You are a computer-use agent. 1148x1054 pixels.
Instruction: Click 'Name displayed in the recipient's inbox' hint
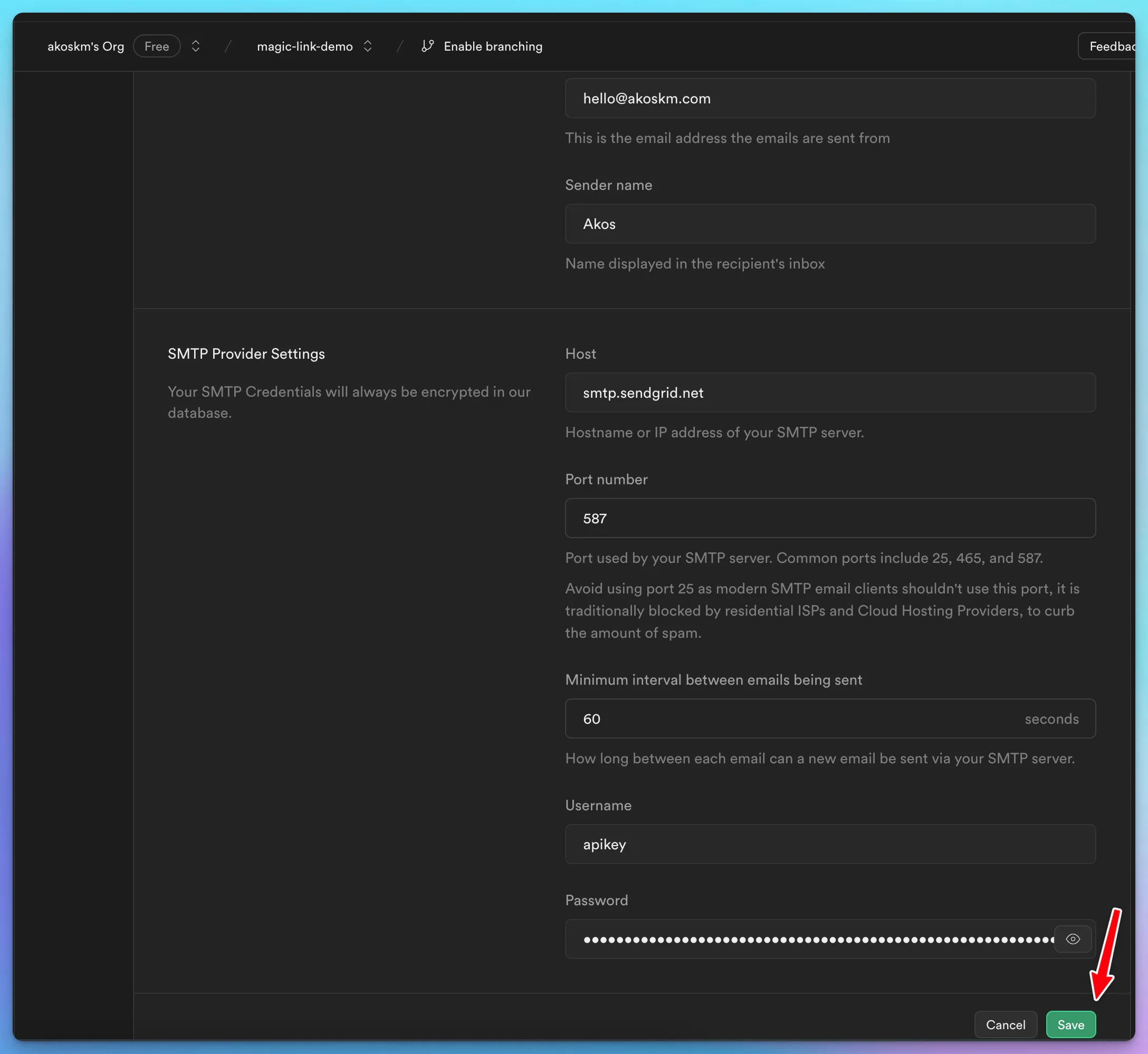[x=695, y=264]
